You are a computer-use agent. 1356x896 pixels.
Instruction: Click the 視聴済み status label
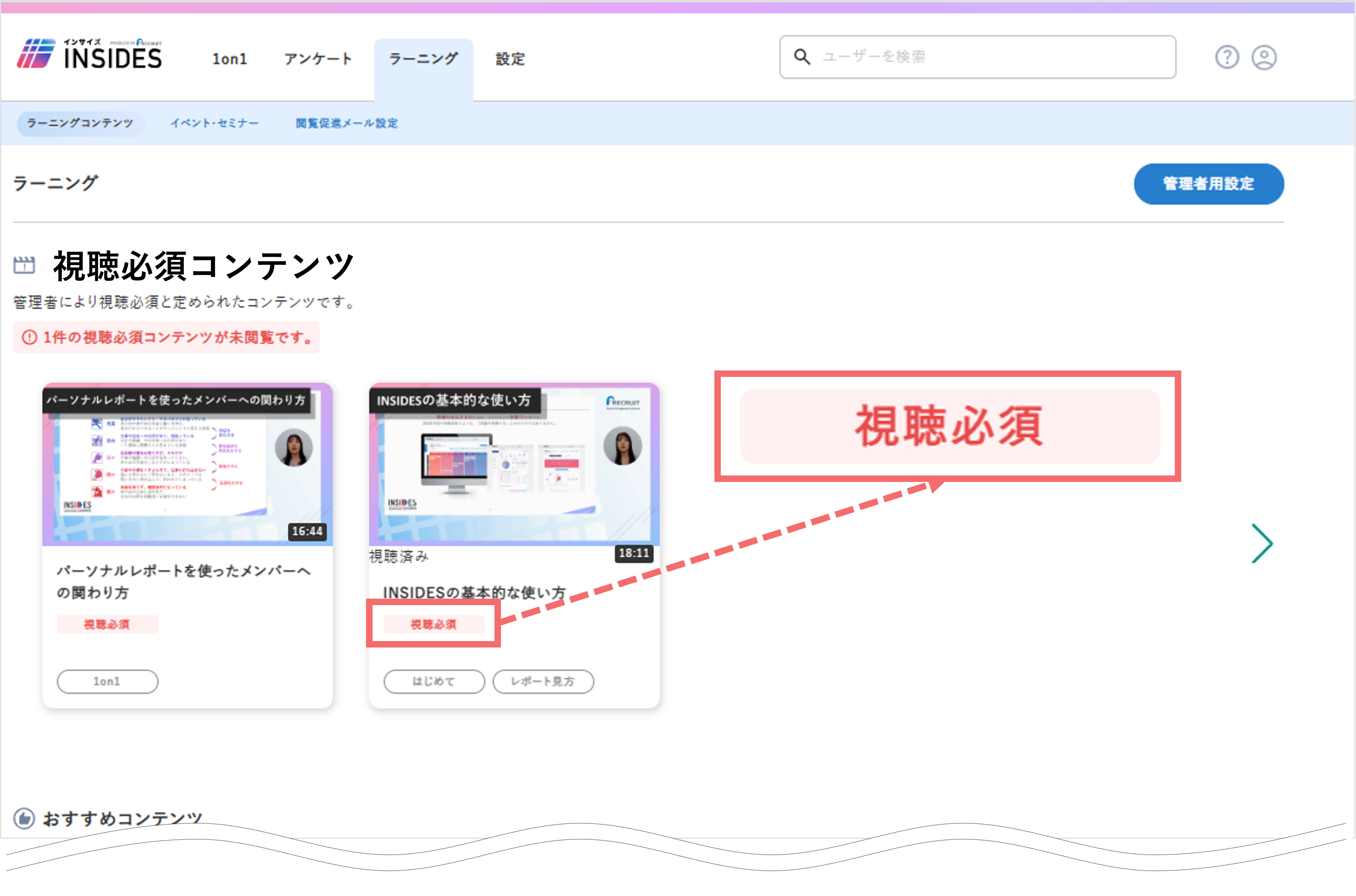398,556
